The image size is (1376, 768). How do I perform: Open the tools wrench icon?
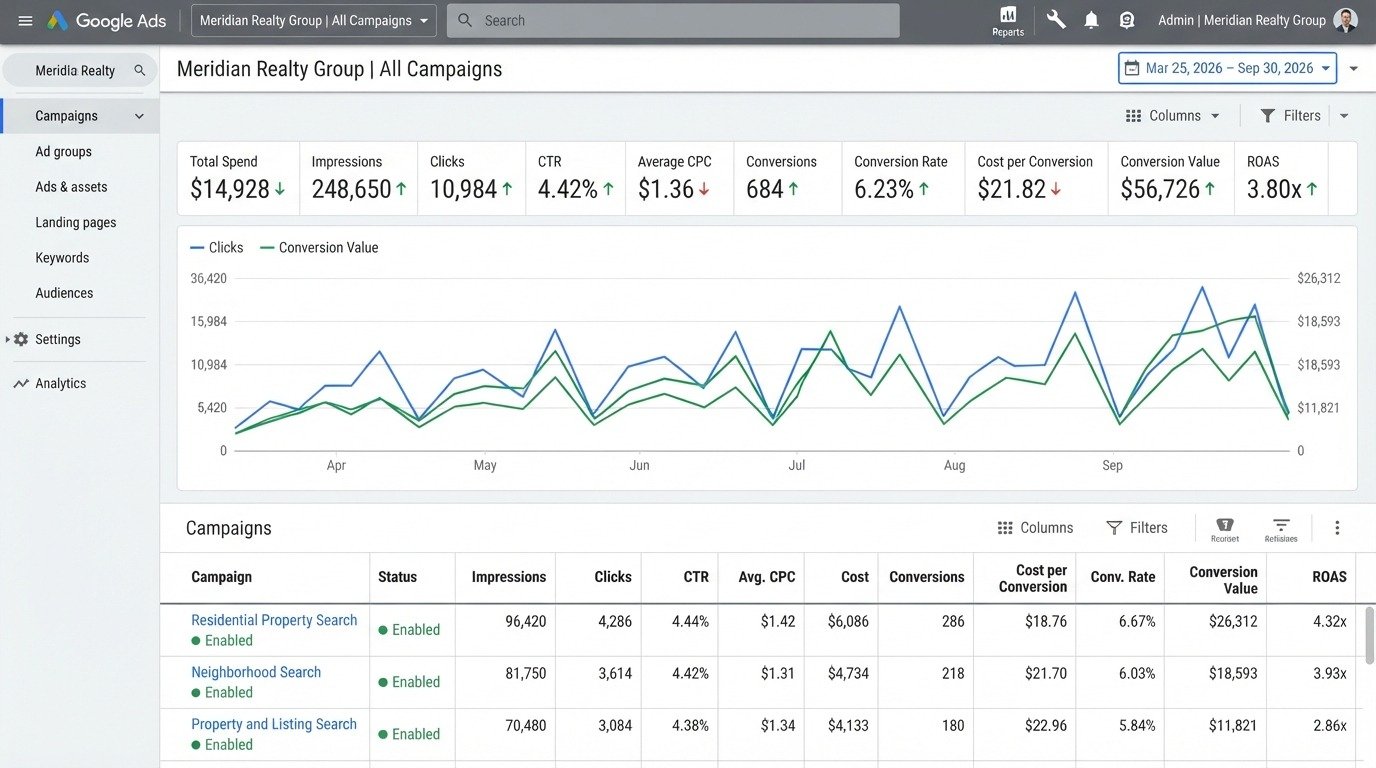pos(1056,20)
